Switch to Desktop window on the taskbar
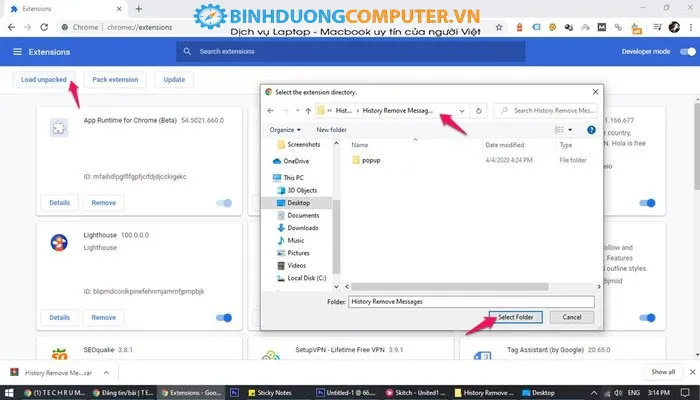Viewport: 700px width, 400px height. tap(538, 393)
